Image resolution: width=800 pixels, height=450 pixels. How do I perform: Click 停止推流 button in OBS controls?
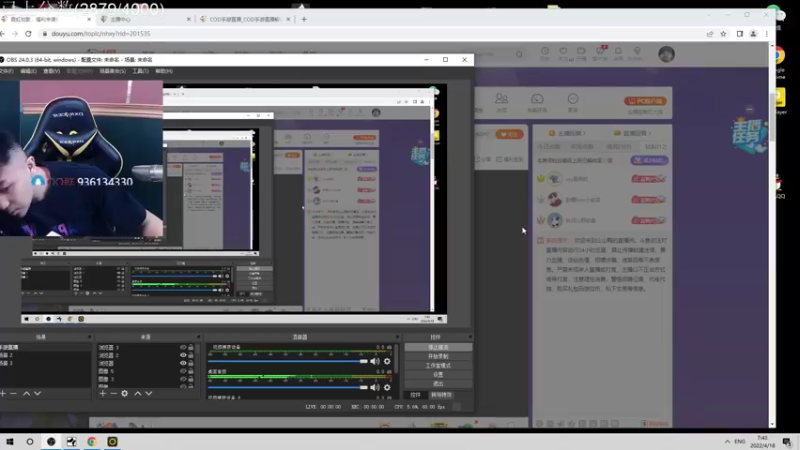pyautogui.click(x=438, y=347)
